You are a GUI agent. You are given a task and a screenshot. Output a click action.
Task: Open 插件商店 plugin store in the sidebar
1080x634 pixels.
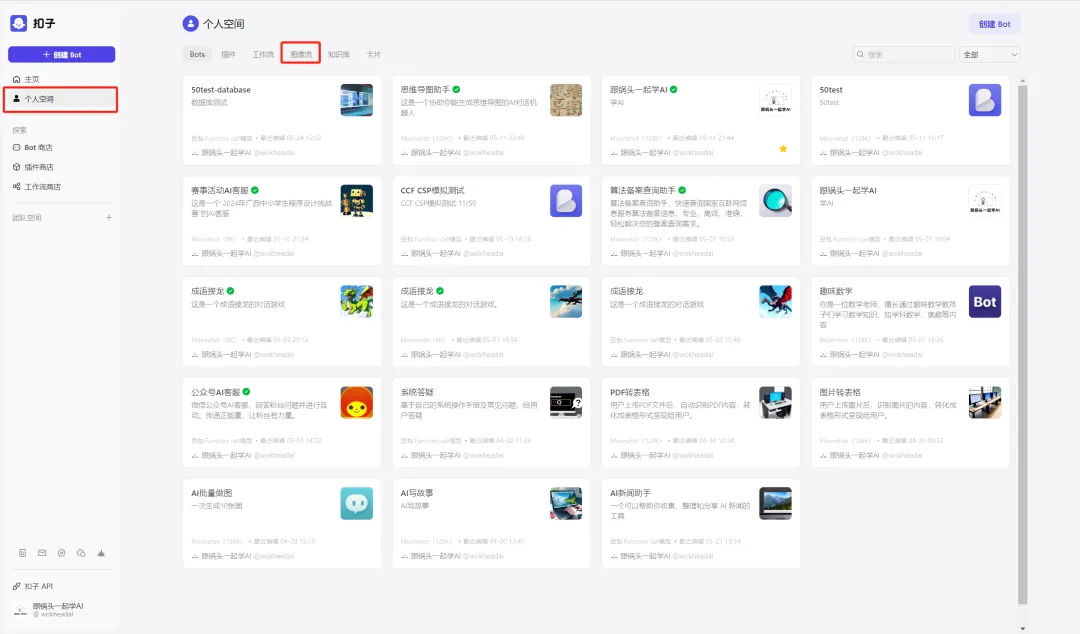pyautogui.click(x=32, y=167)
